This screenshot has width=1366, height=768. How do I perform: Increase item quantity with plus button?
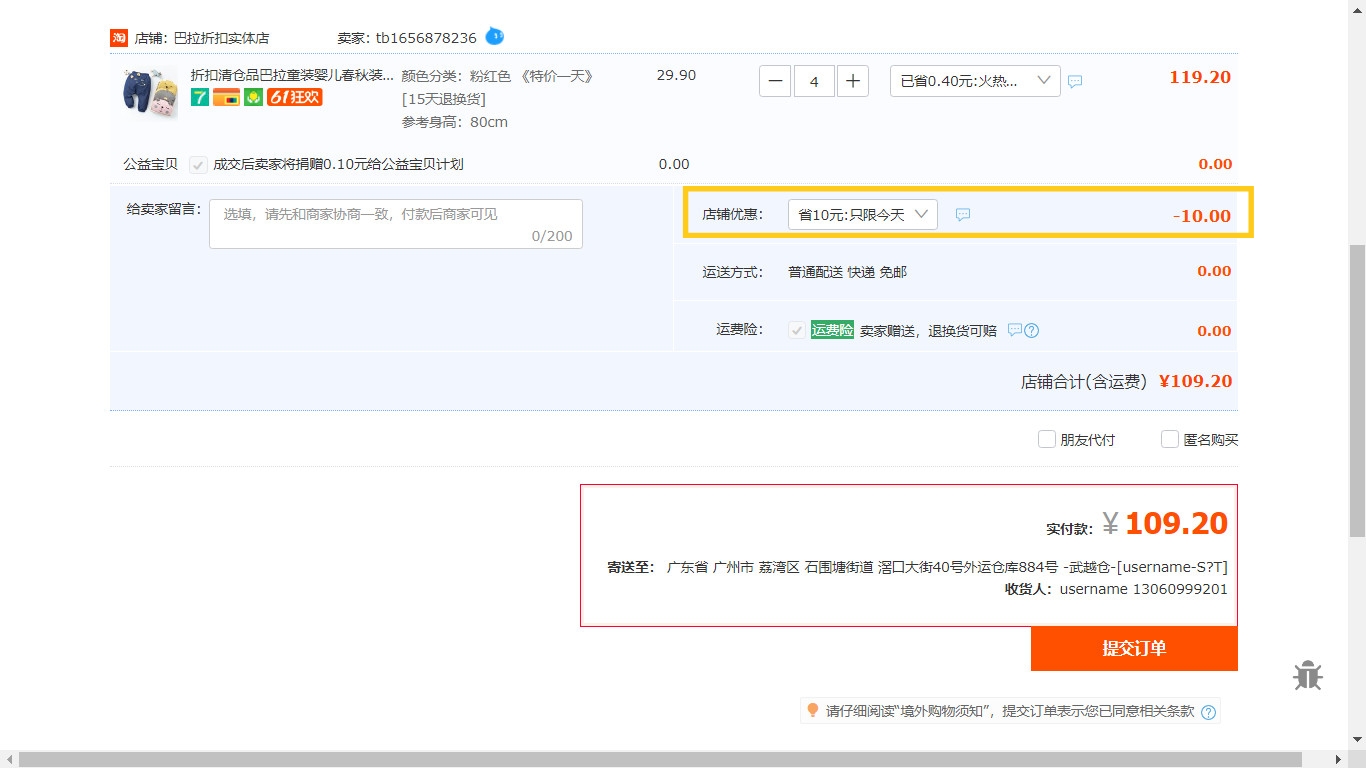click(852, 81)
